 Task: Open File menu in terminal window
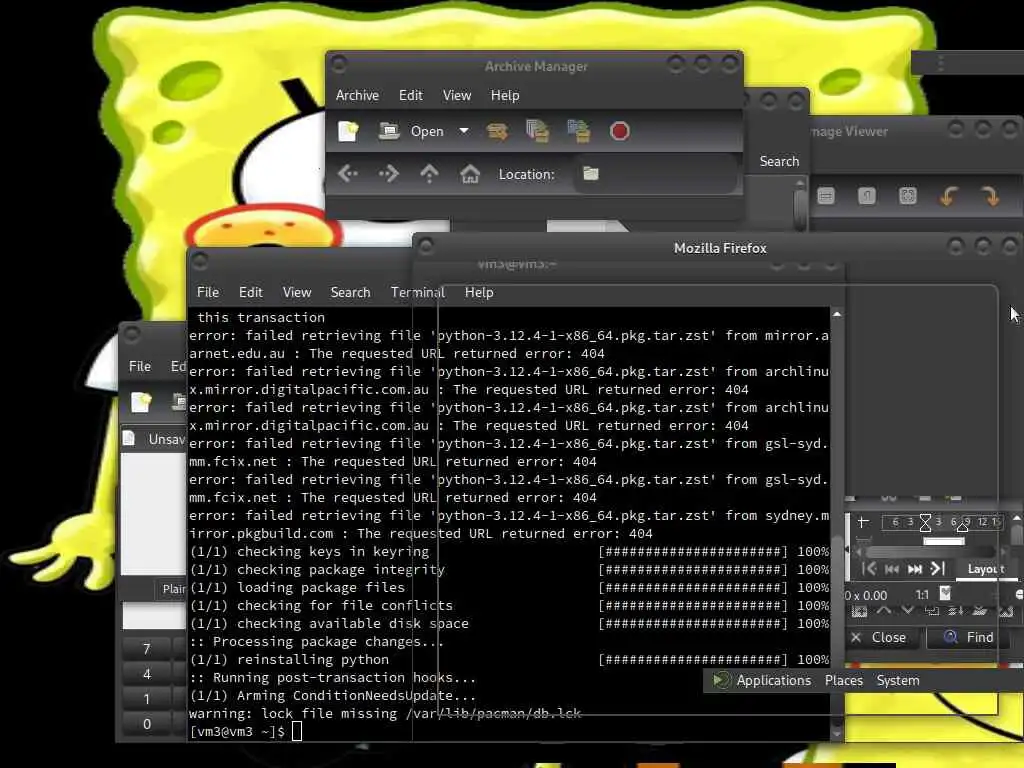208,293
